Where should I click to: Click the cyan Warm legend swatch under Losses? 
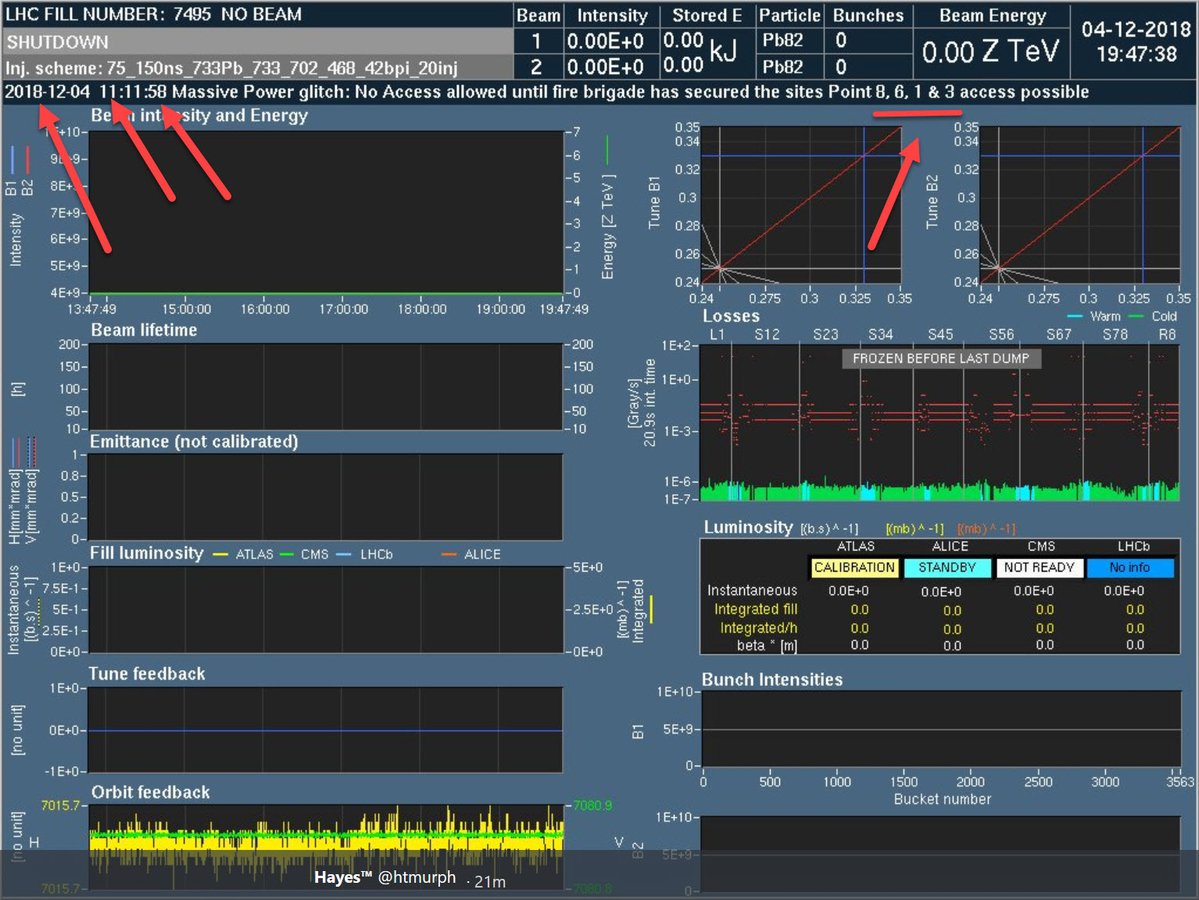pos(1074,317)
